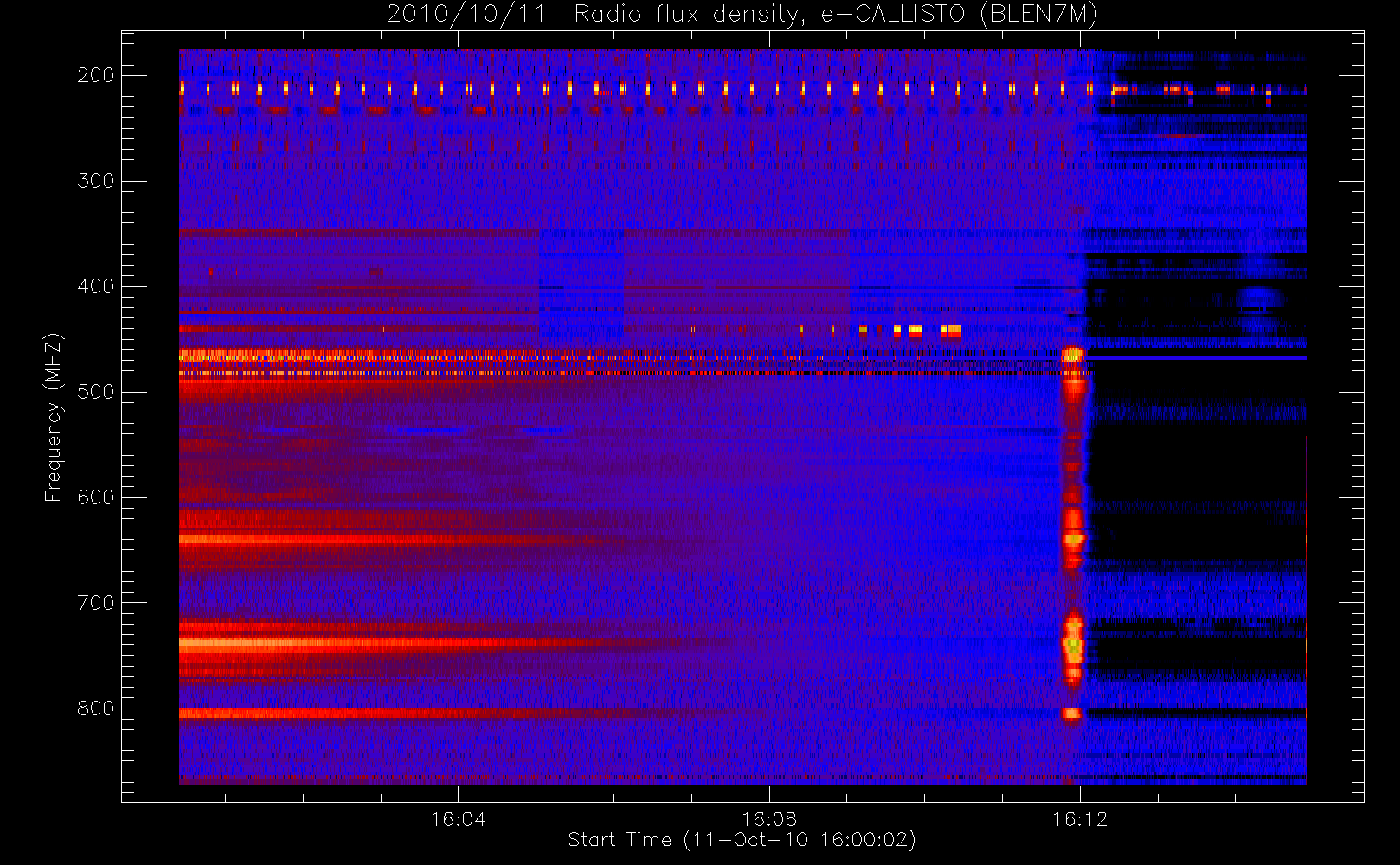The image size is (1400, 865).
Task: Click the burst peak at 16:12 near 470 MHz
Action: (x=1073, y=355)
